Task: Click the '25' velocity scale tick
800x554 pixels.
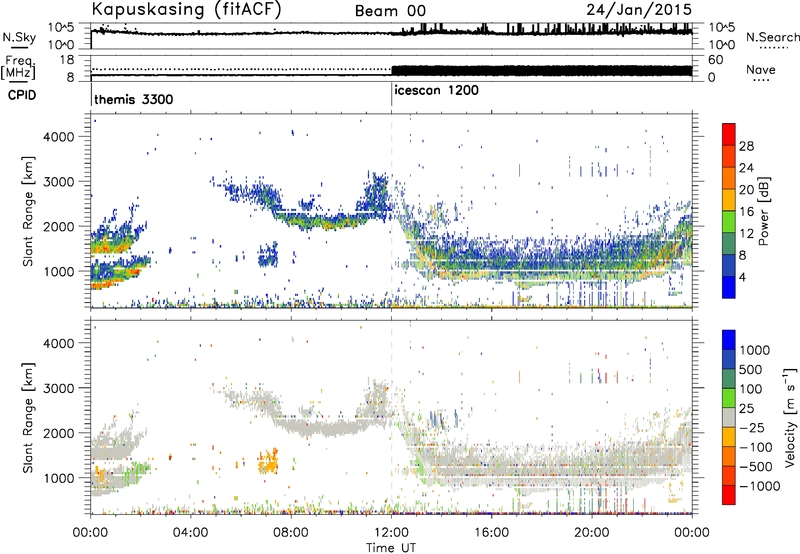Action: coord(746,408)
